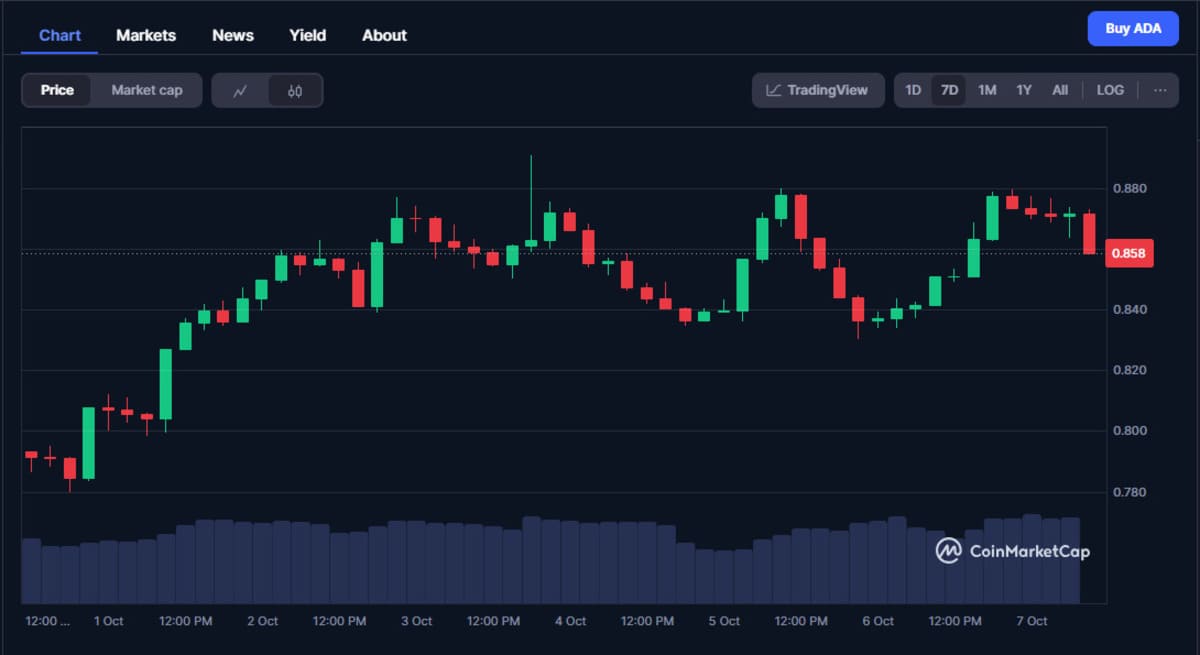The width and height of the screenshot is (1200, 655).
Task: Show All time price history
Action: coord(1059,90)
